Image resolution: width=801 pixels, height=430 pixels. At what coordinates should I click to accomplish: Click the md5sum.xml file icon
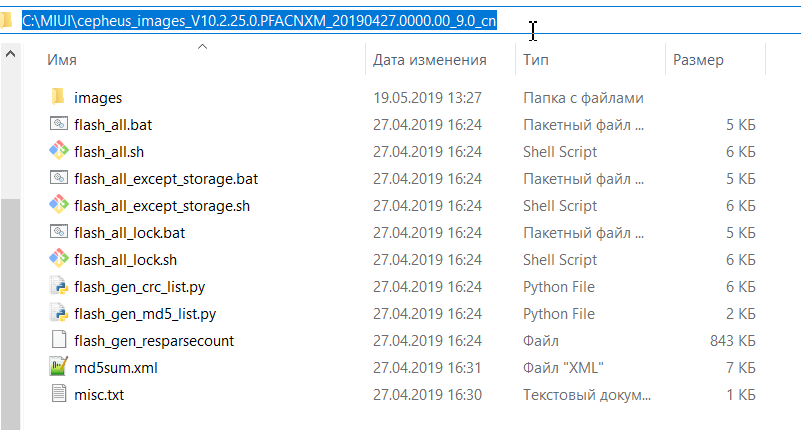58,368
